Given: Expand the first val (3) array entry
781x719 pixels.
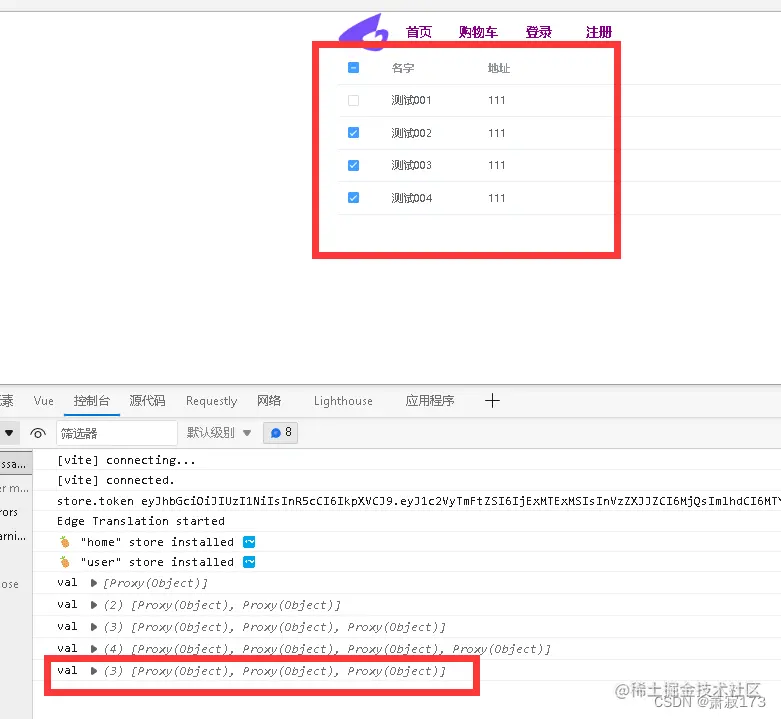Looking at the screenshot, I should (93, 627).
